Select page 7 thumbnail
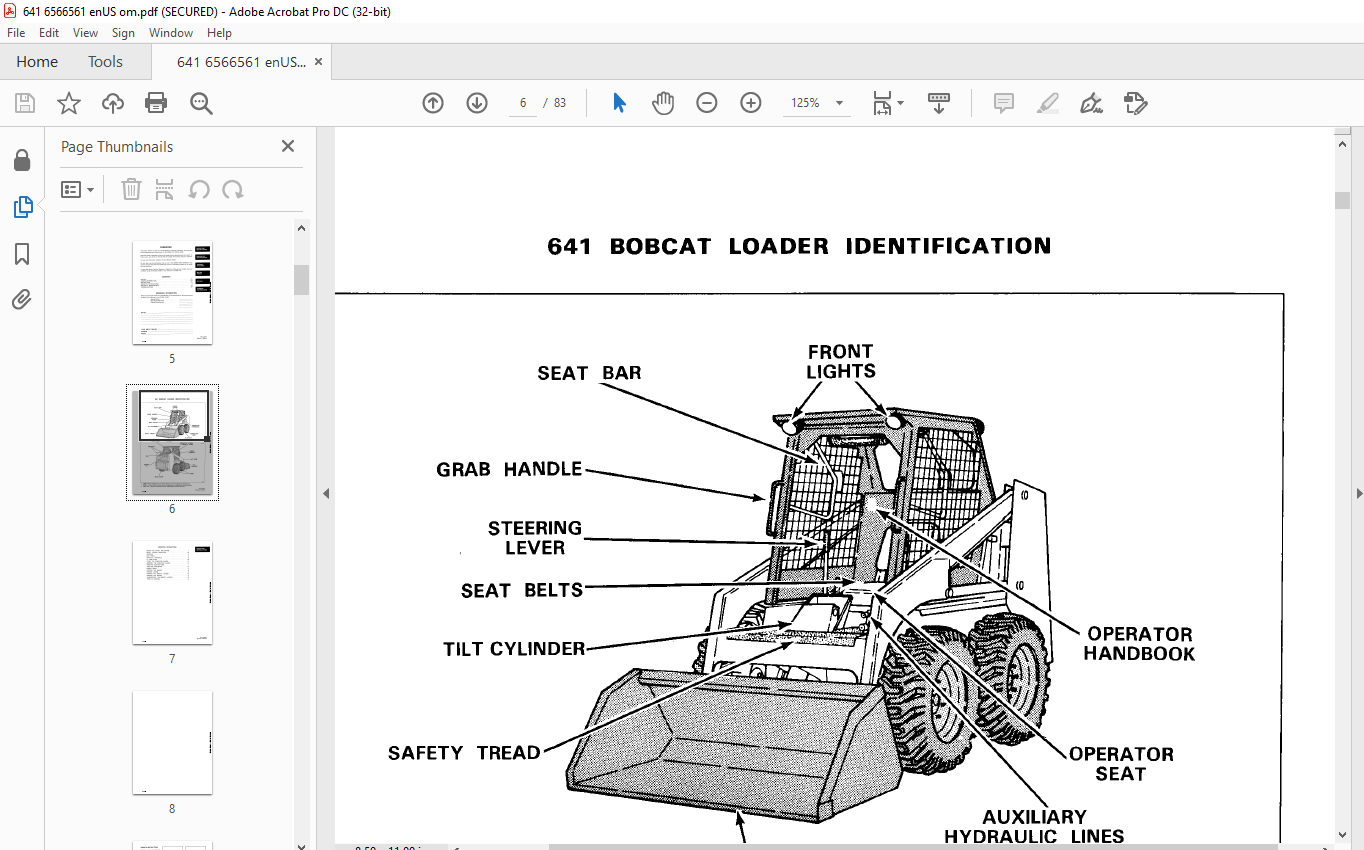Screen dimensions: 1364x850 172,593
